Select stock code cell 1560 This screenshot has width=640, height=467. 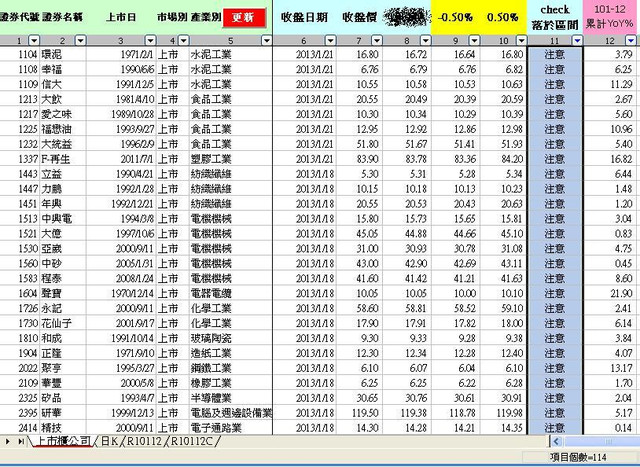pyautogui.click(x=20, y=264)
